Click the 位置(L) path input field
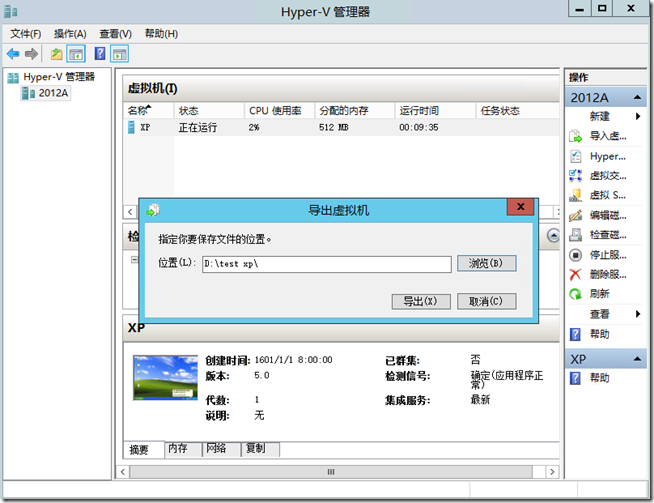The image size is (654, 503). 327,264
